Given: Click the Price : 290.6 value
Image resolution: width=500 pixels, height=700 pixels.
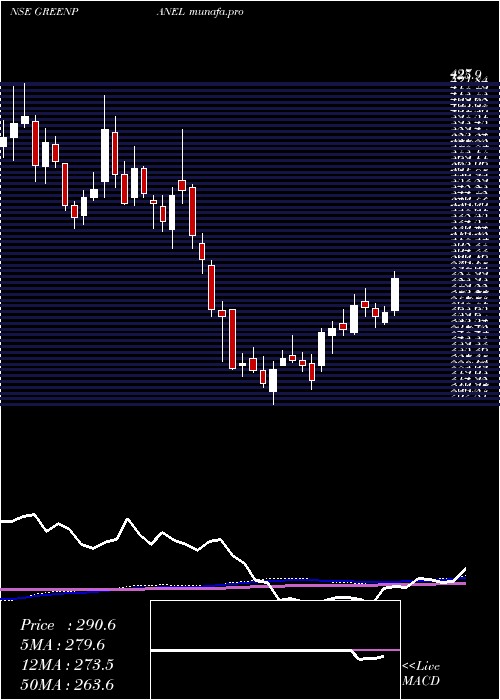Looking at the screenshot, I should (x=68, y=625).
